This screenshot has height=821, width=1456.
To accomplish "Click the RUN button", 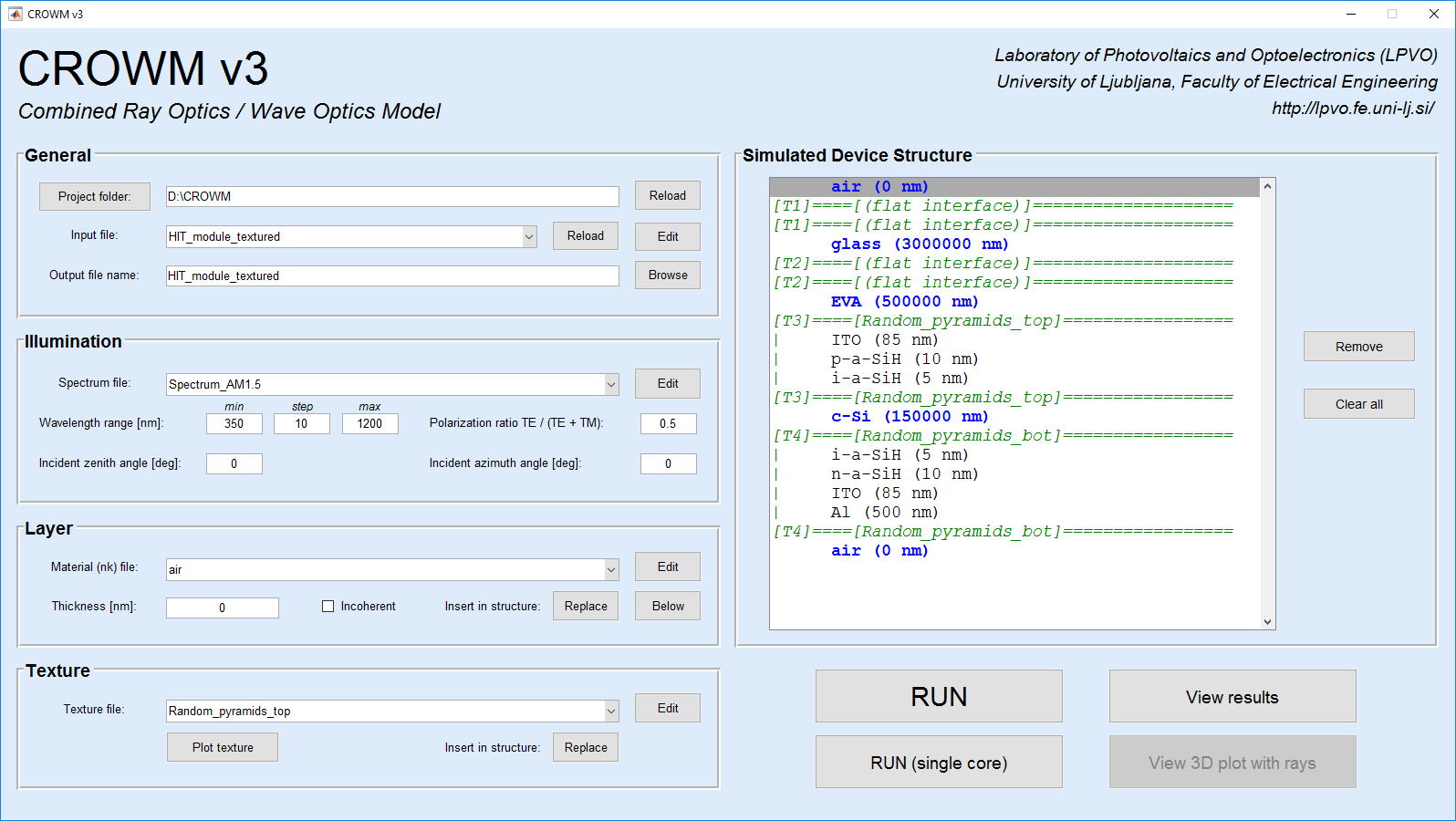I will (x=938, y=696).
